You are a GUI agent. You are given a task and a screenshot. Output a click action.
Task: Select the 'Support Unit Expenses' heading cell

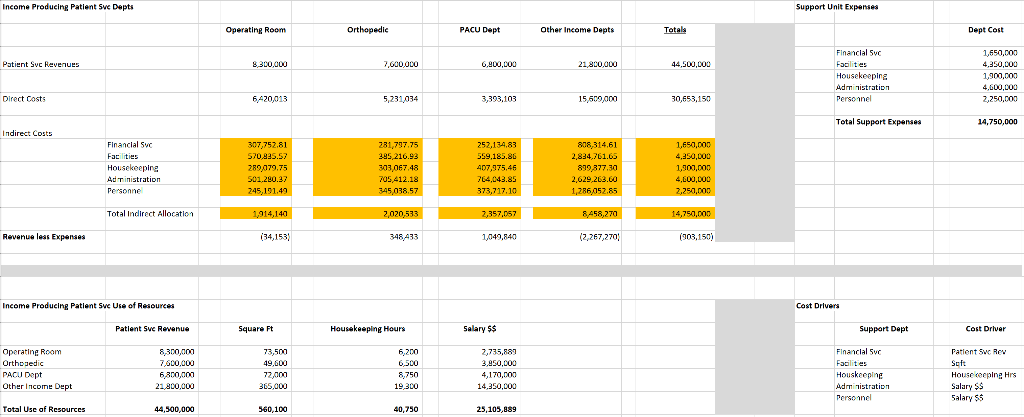pyautogui.click(x=837, y=7)
